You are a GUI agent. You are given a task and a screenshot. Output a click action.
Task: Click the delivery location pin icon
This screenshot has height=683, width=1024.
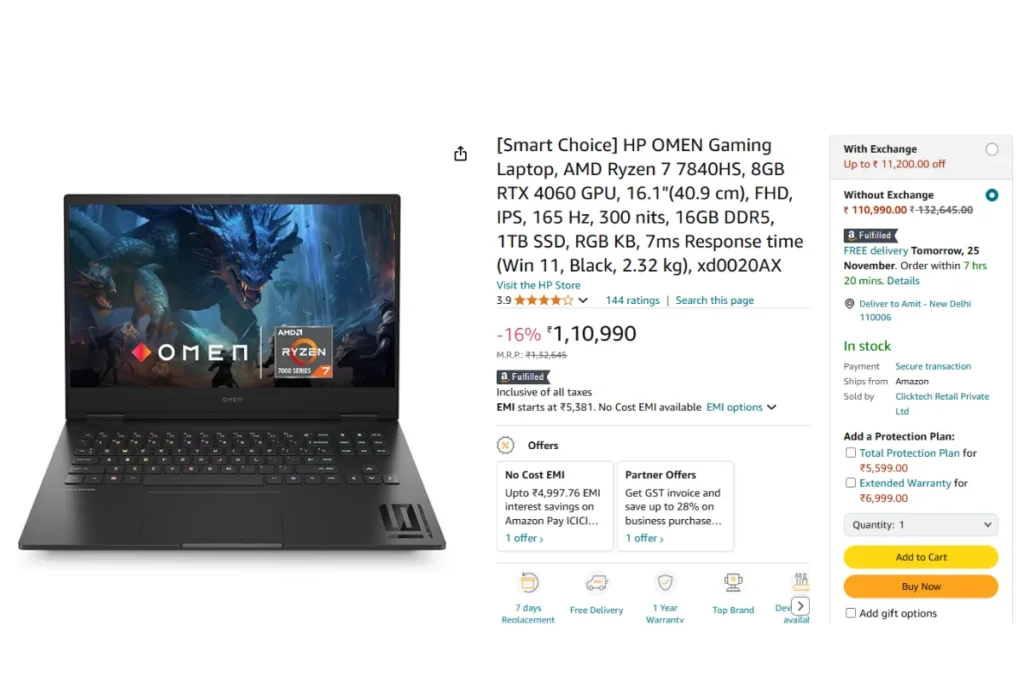850,304
